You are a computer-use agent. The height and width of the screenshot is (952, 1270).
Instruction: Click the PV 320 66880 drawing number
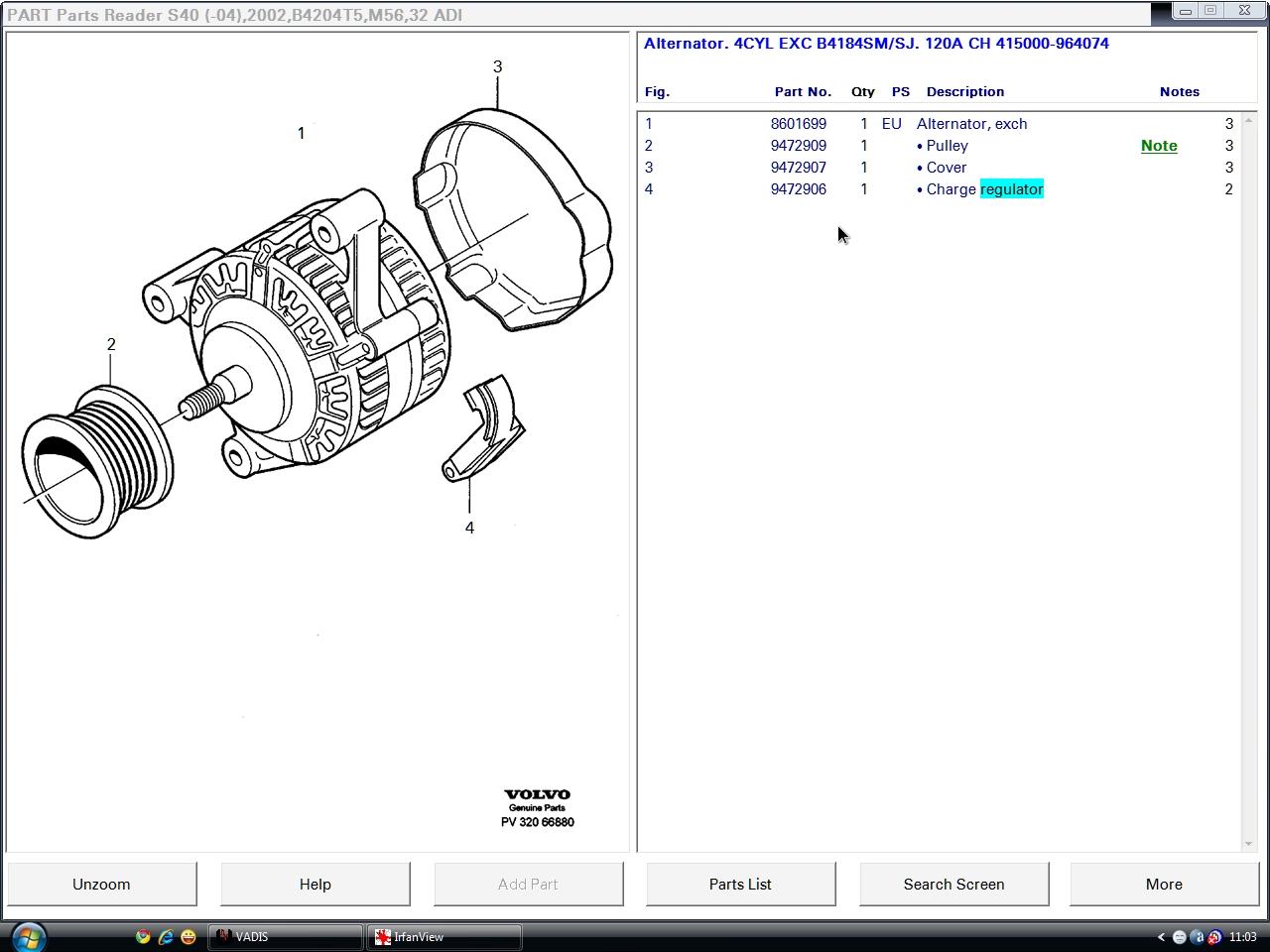537,822
